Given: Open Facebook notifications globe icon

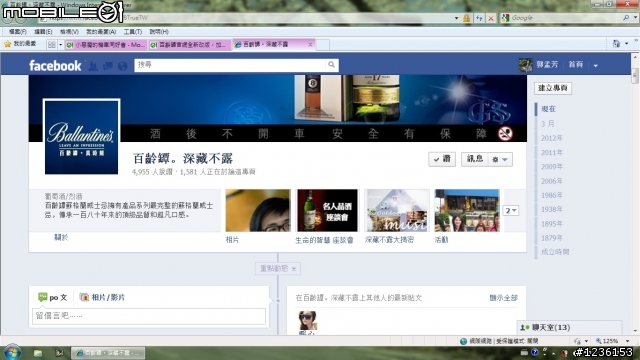Looking at the screenshot, I should 122,66.
